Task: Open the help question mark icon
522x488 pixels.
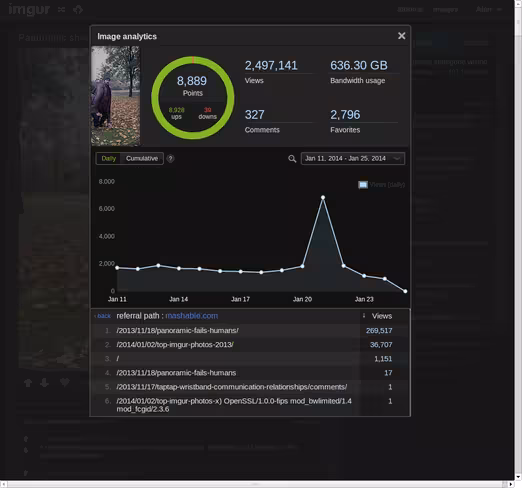Action: (x=170, y=158)
